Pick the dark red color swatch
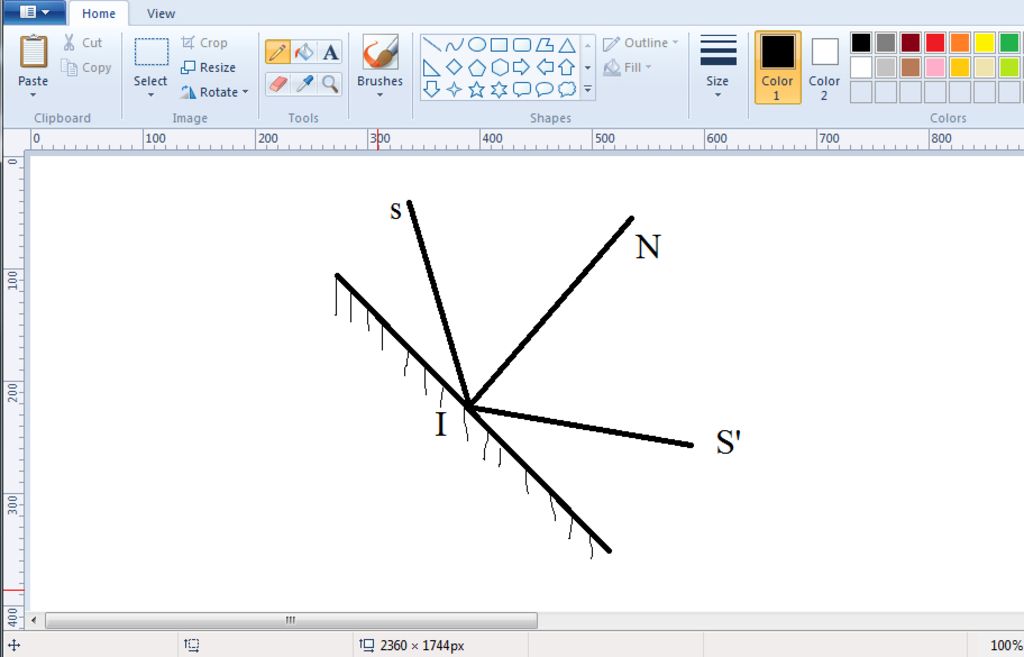This screenshot has height=657, width=1024. coord(910,43)
